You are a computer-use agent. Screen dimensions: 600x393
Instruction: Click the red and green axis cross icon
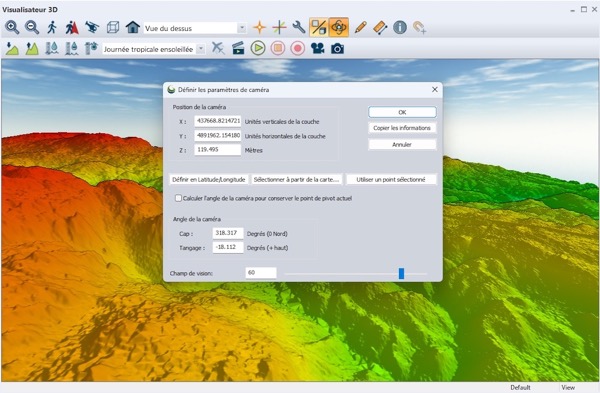279,28
